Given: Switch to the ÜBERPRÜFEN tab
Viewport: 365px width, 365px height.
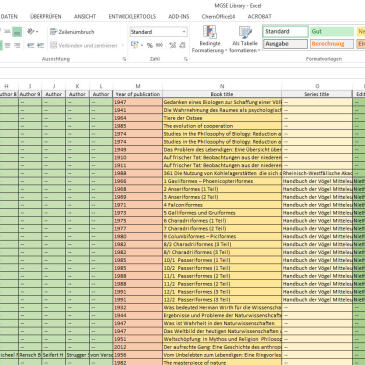Looking at the screenshot, I should click(x=46, y=16).
